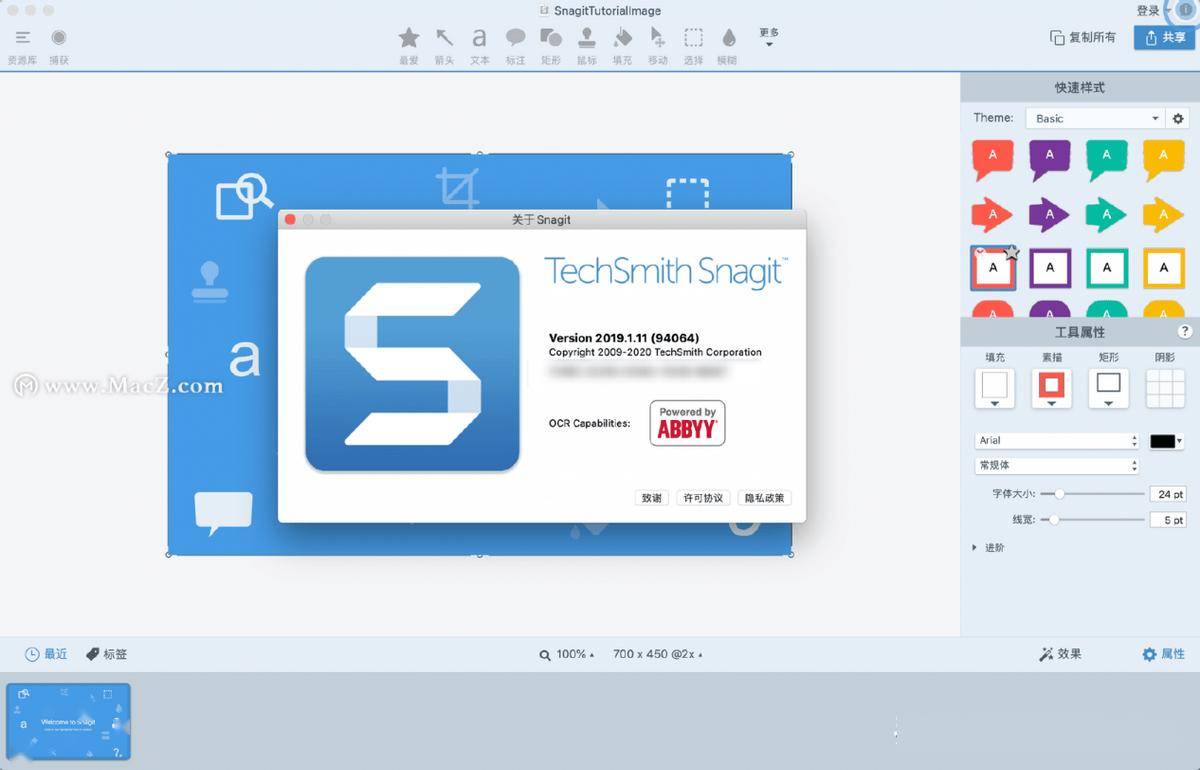
Task: Select the 选择 selection tool
Action: [693, 46]
